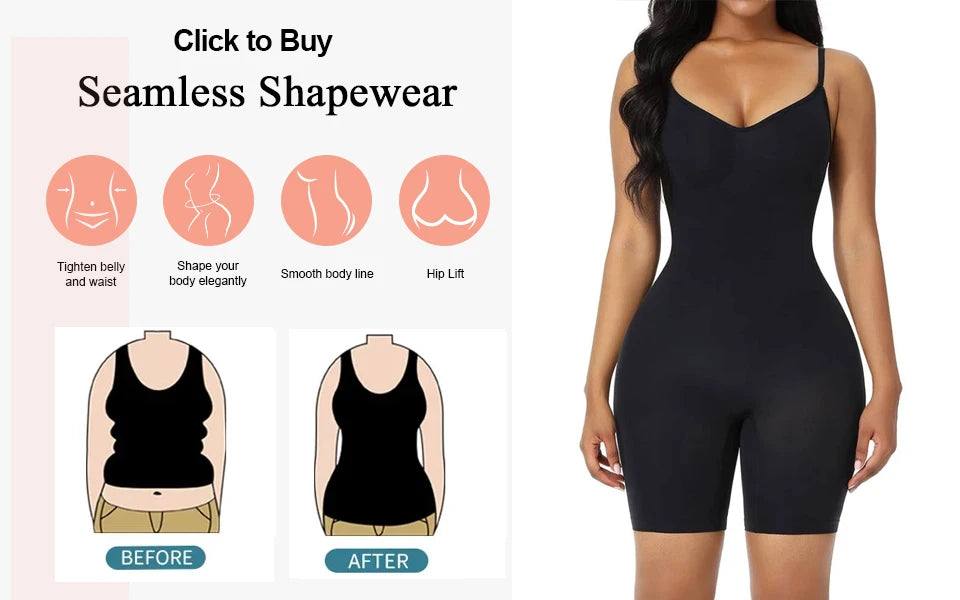Select the 'Hip Lift' caption

[445, 274]
